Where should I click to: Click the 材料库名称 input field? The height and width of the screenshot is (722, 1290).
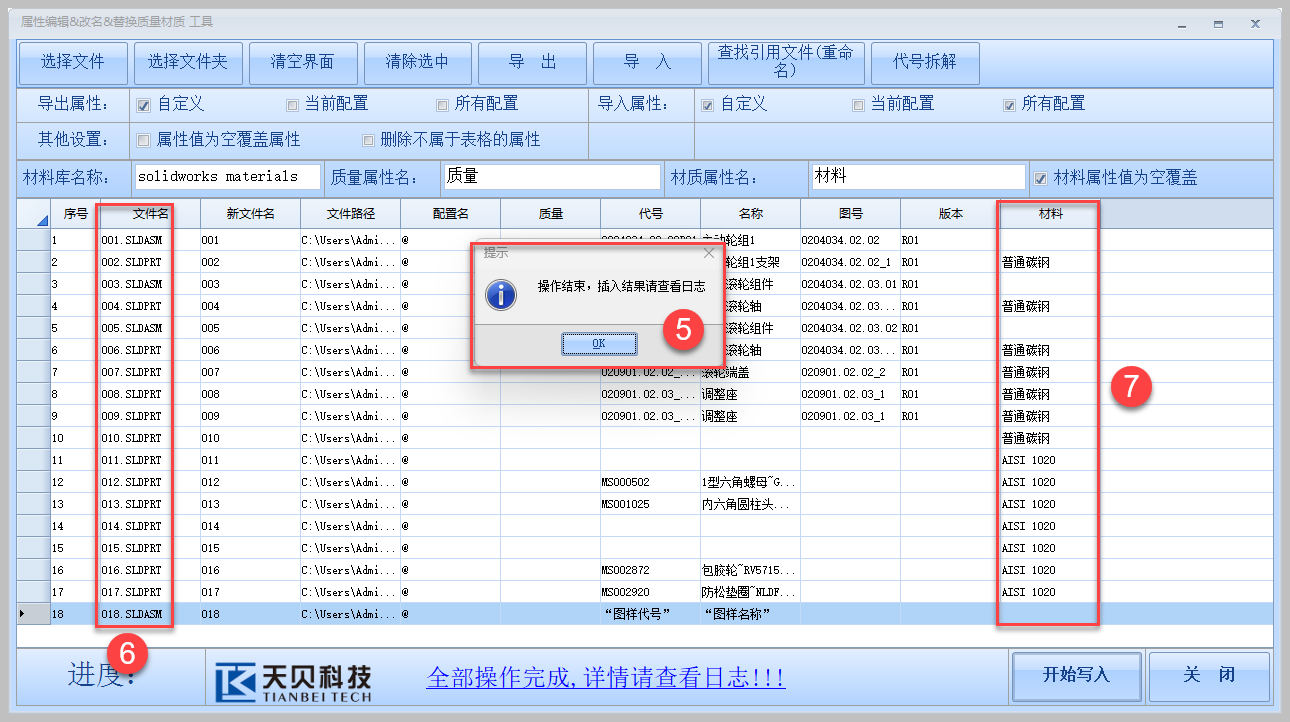[x=227, y=177]
